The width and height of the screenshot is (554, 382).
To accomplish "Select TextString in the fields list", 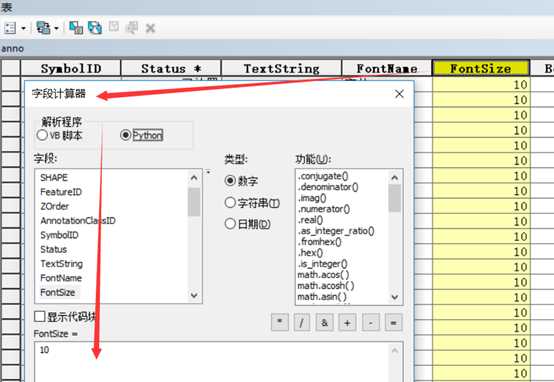I will 61,264.
